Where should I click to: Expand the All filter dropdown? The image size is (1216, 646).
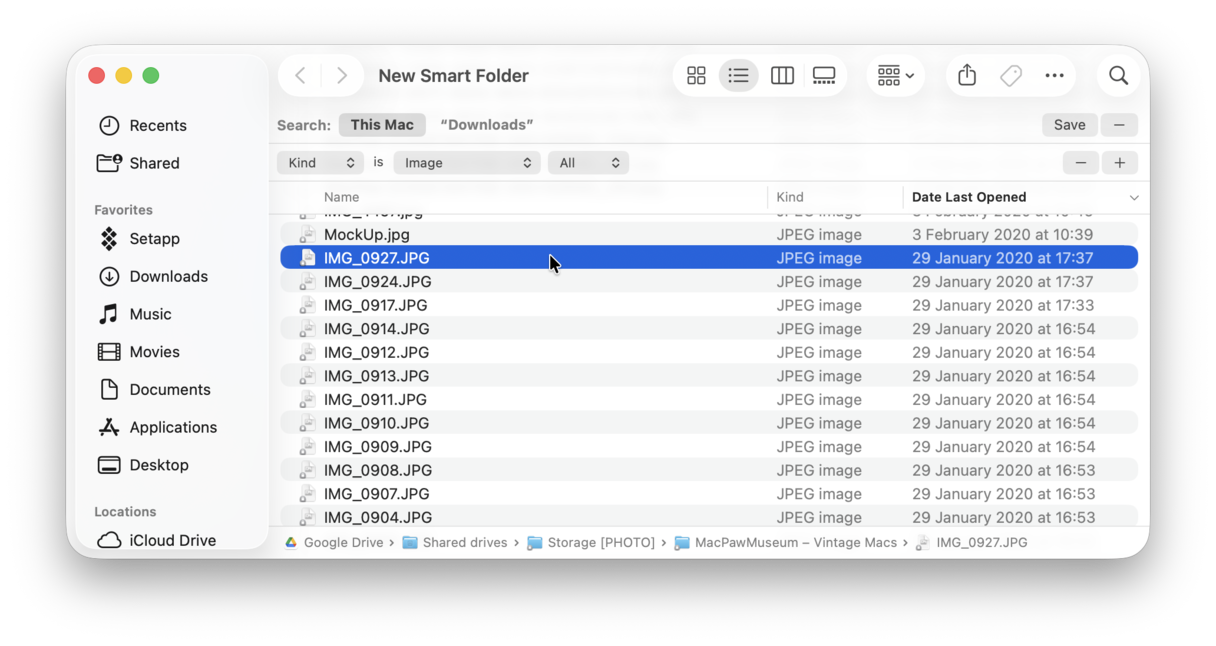coord(588,162)
